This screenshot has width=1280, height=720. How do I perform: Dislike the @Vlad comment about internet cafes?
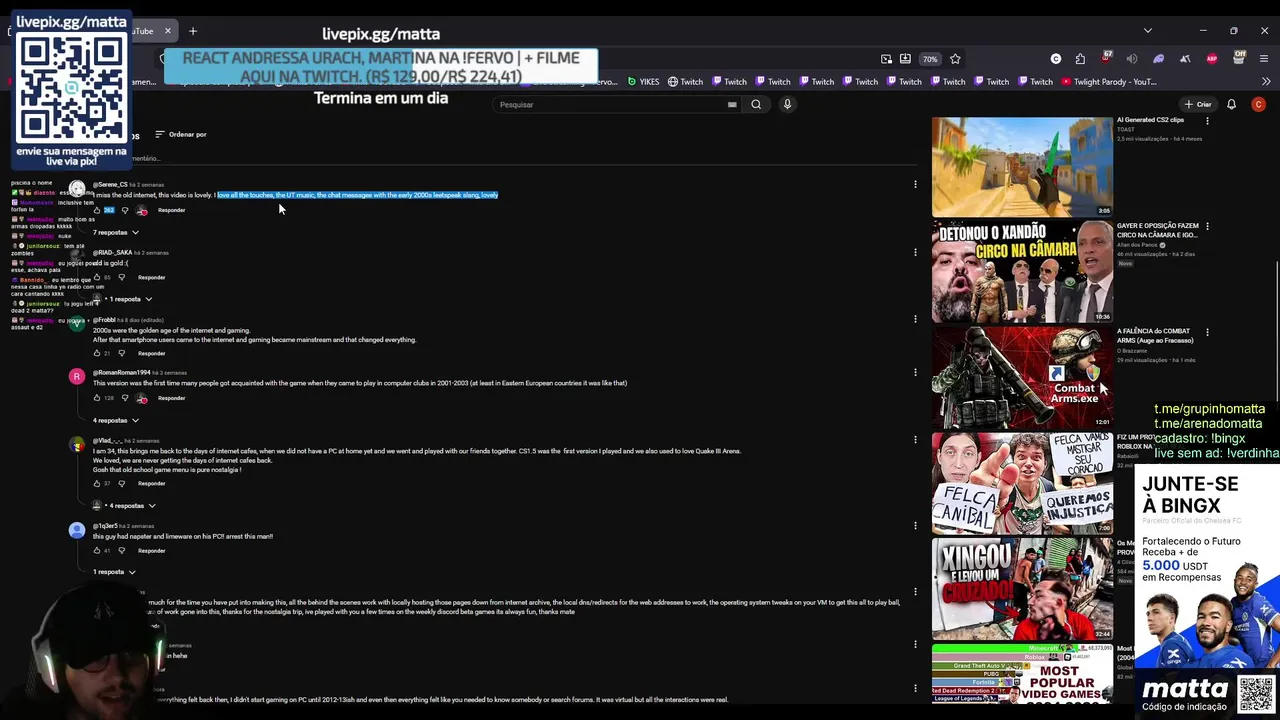point(122,483)
